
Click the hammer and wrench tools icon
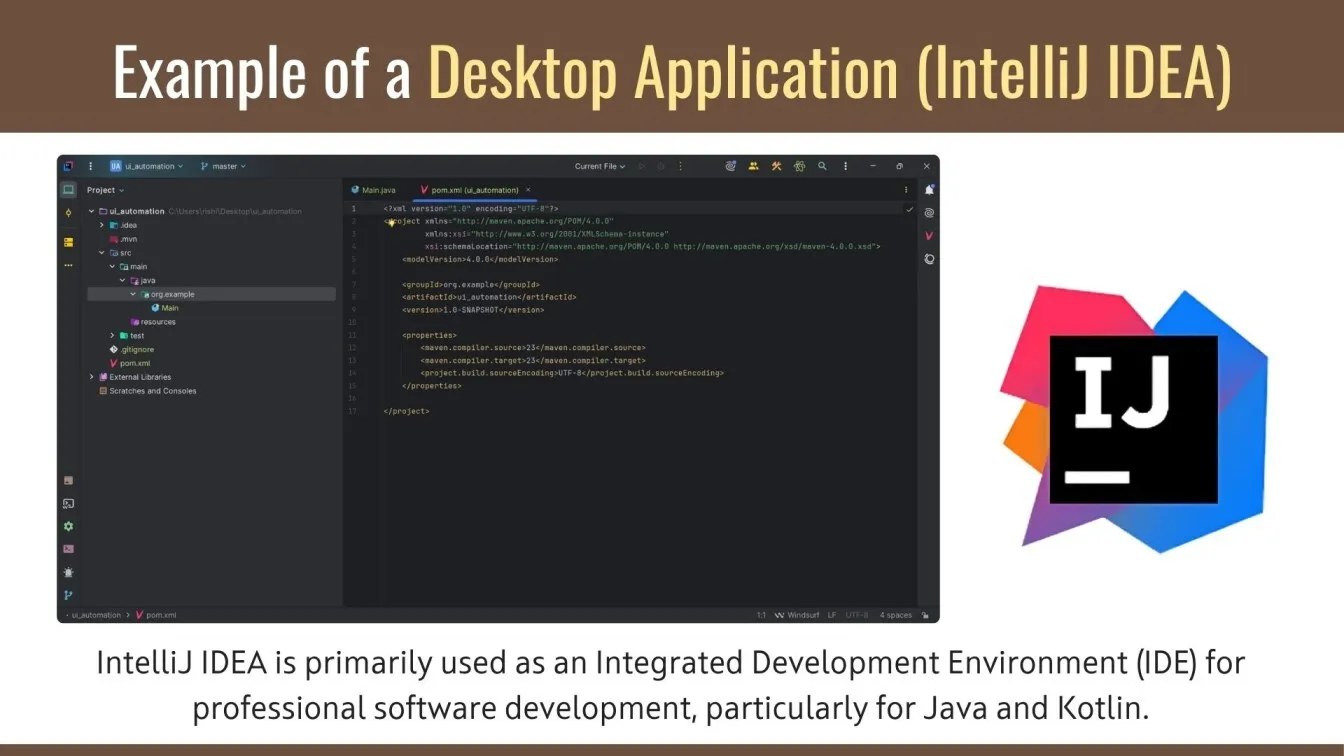tap(776, 166)
